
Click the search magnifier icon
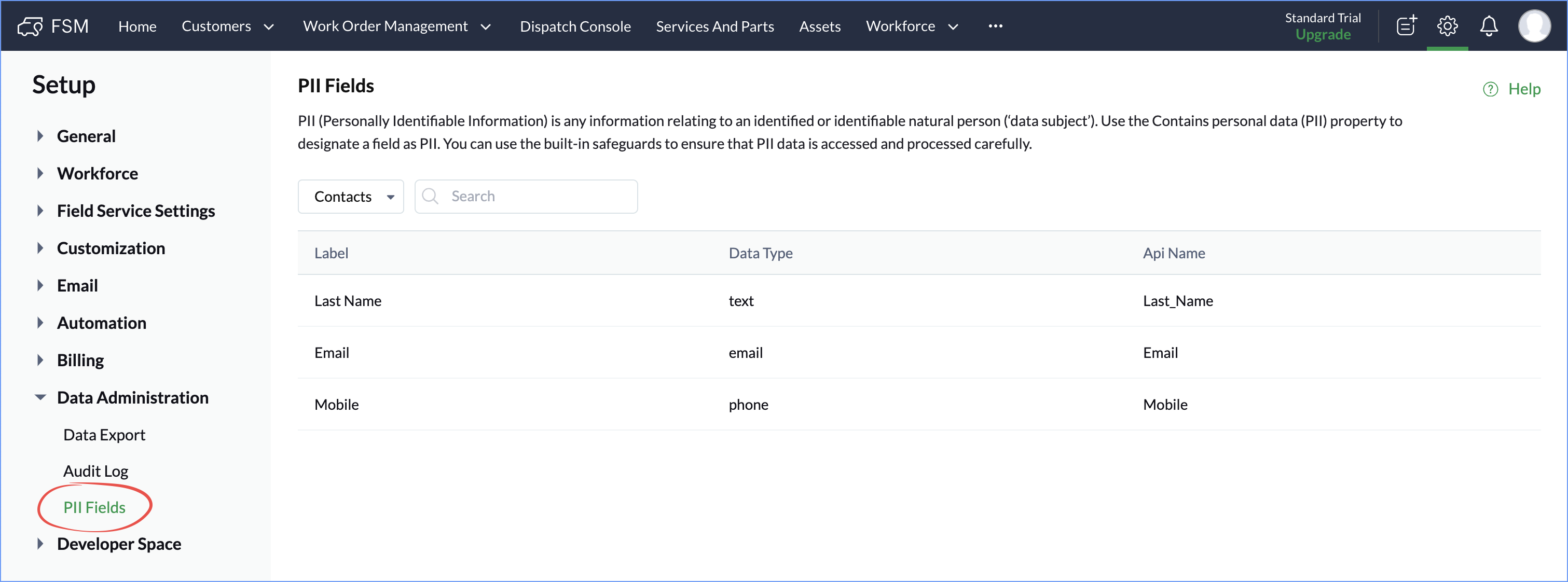[430, 196]
